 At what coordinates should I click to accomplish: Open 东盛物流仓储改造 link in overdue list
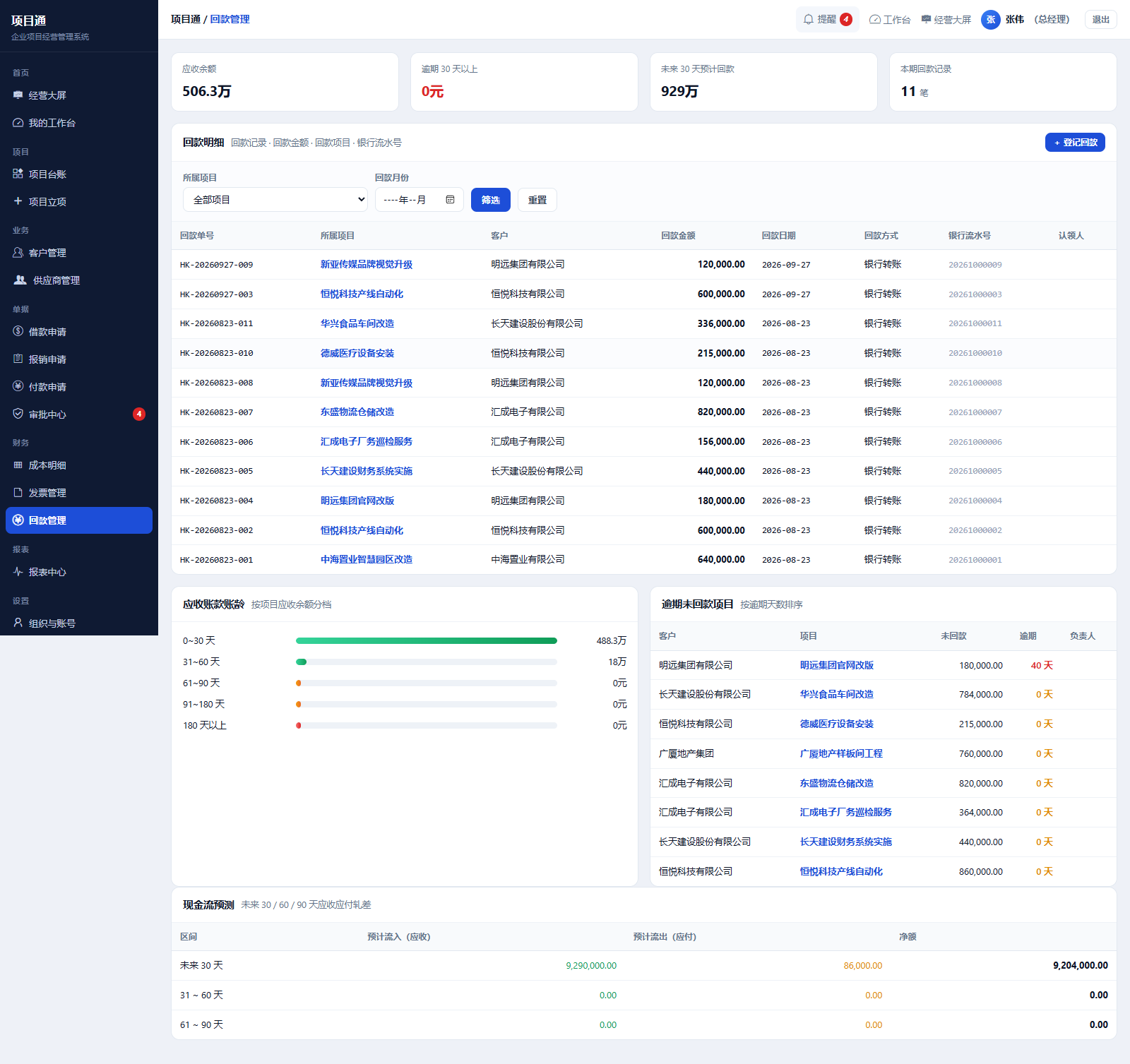click(837, 783)
